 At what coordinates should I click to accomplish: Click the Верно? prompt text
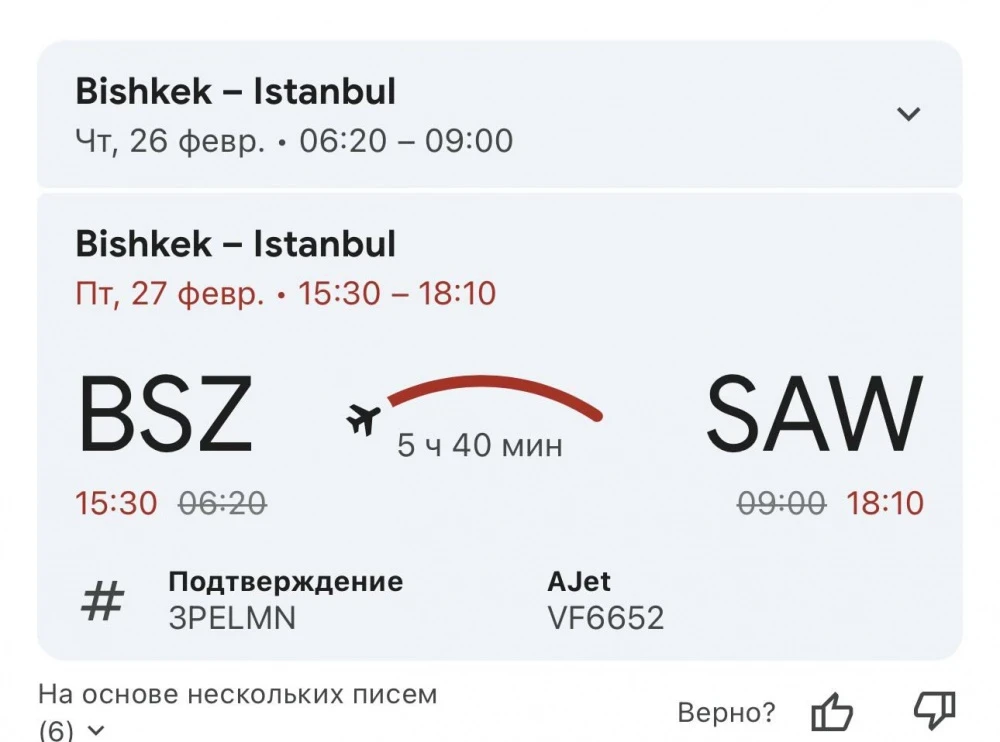(x=727, y=710)
